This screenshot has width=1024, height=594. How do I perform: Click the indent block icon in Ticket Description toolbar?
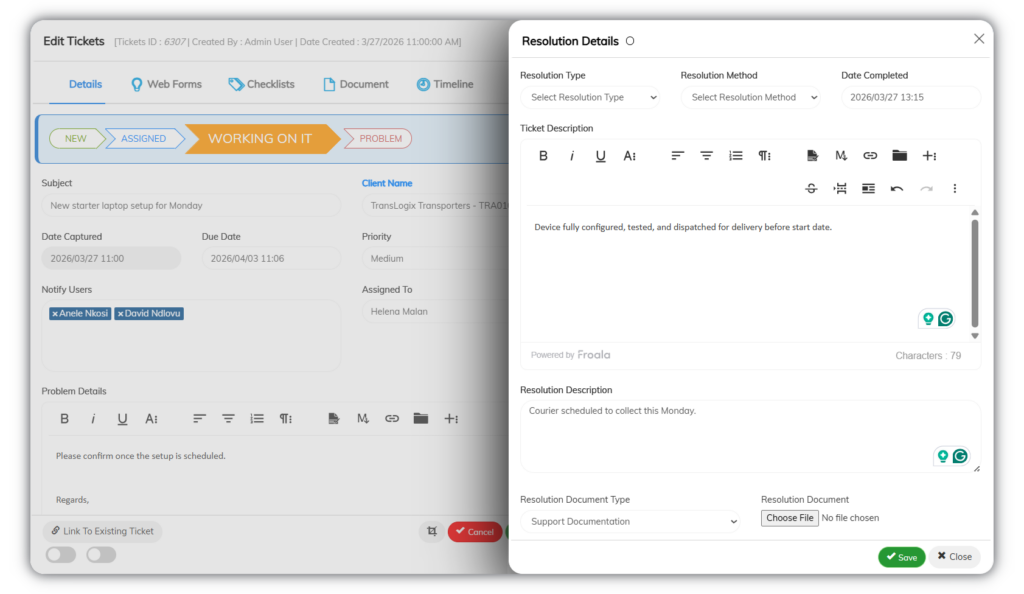point(868,188)
